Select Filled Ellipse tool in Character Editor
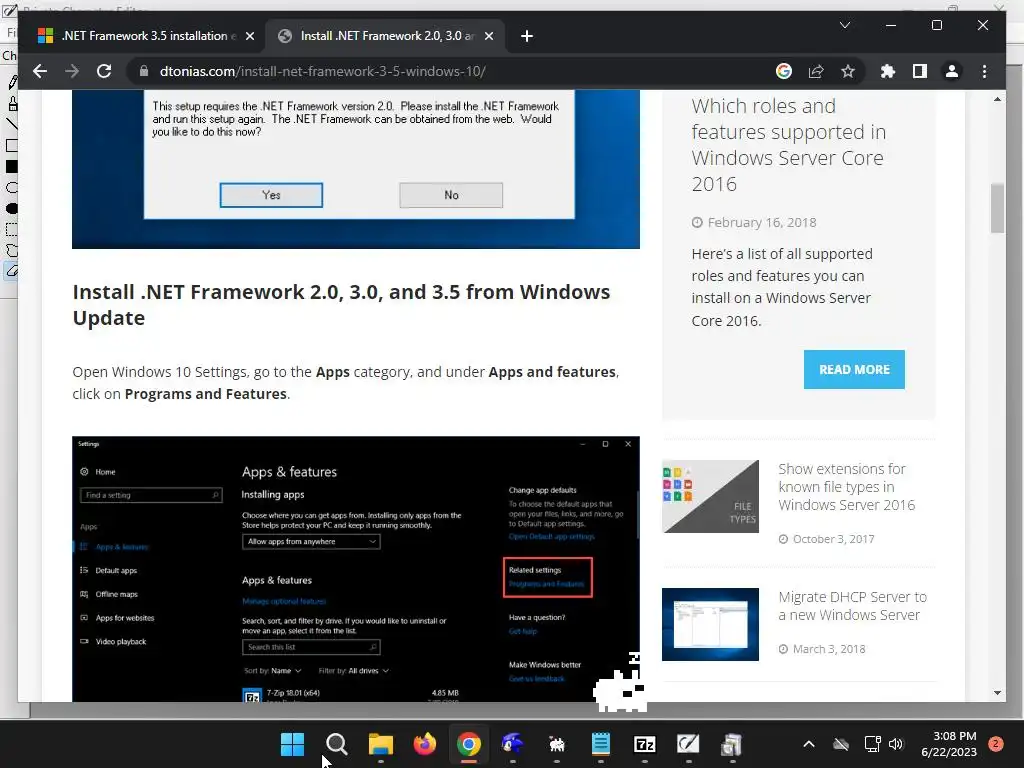 tap(12, 208)
